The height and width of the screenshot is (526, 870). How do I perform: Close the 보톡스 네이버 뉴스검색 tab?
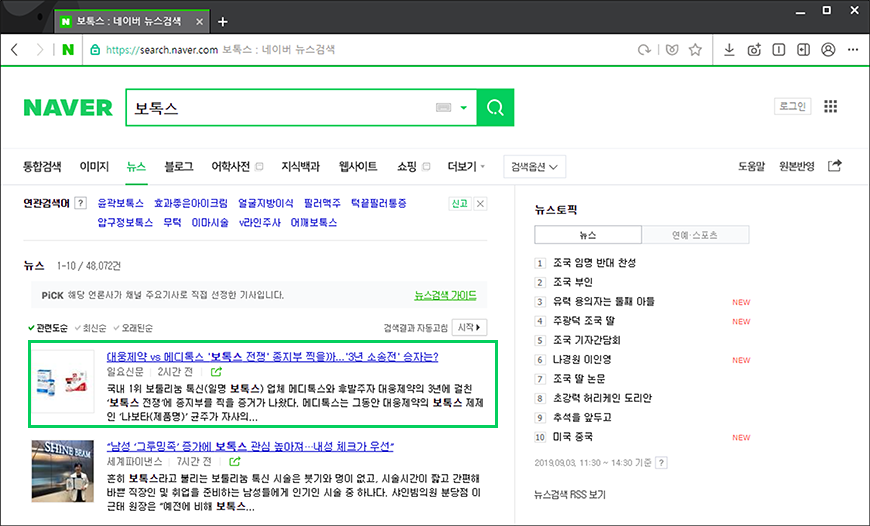pyautogui.click(x=199, y=22)
